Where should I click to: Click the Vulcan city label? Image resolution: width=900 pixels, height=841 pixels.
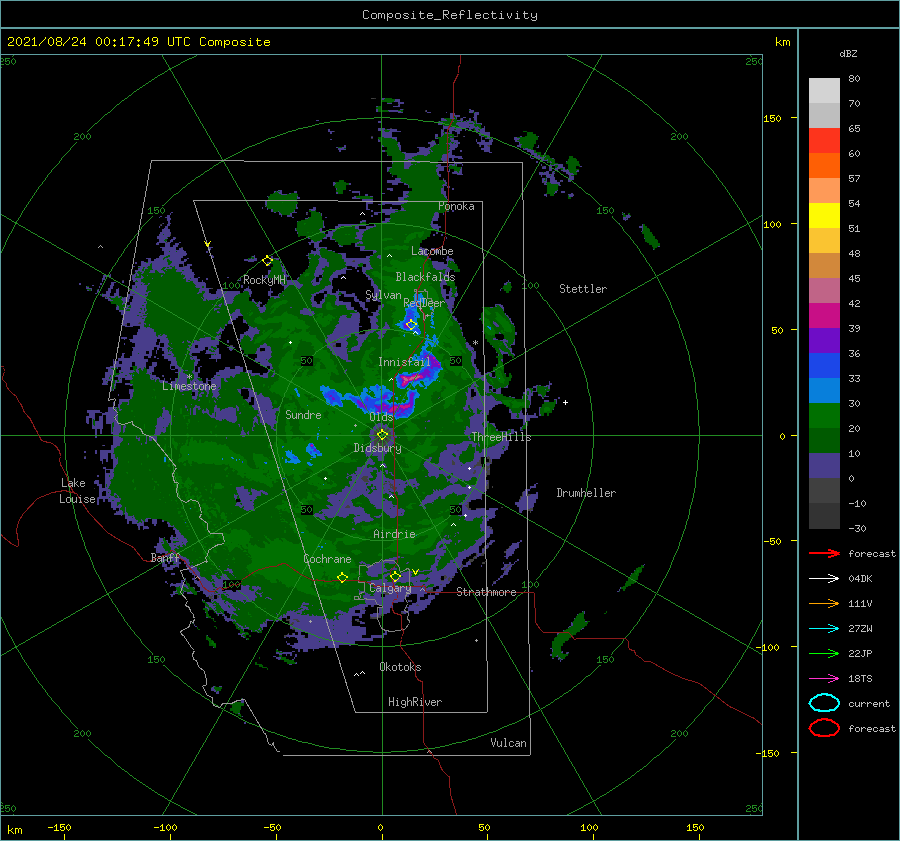coord(508,743)
